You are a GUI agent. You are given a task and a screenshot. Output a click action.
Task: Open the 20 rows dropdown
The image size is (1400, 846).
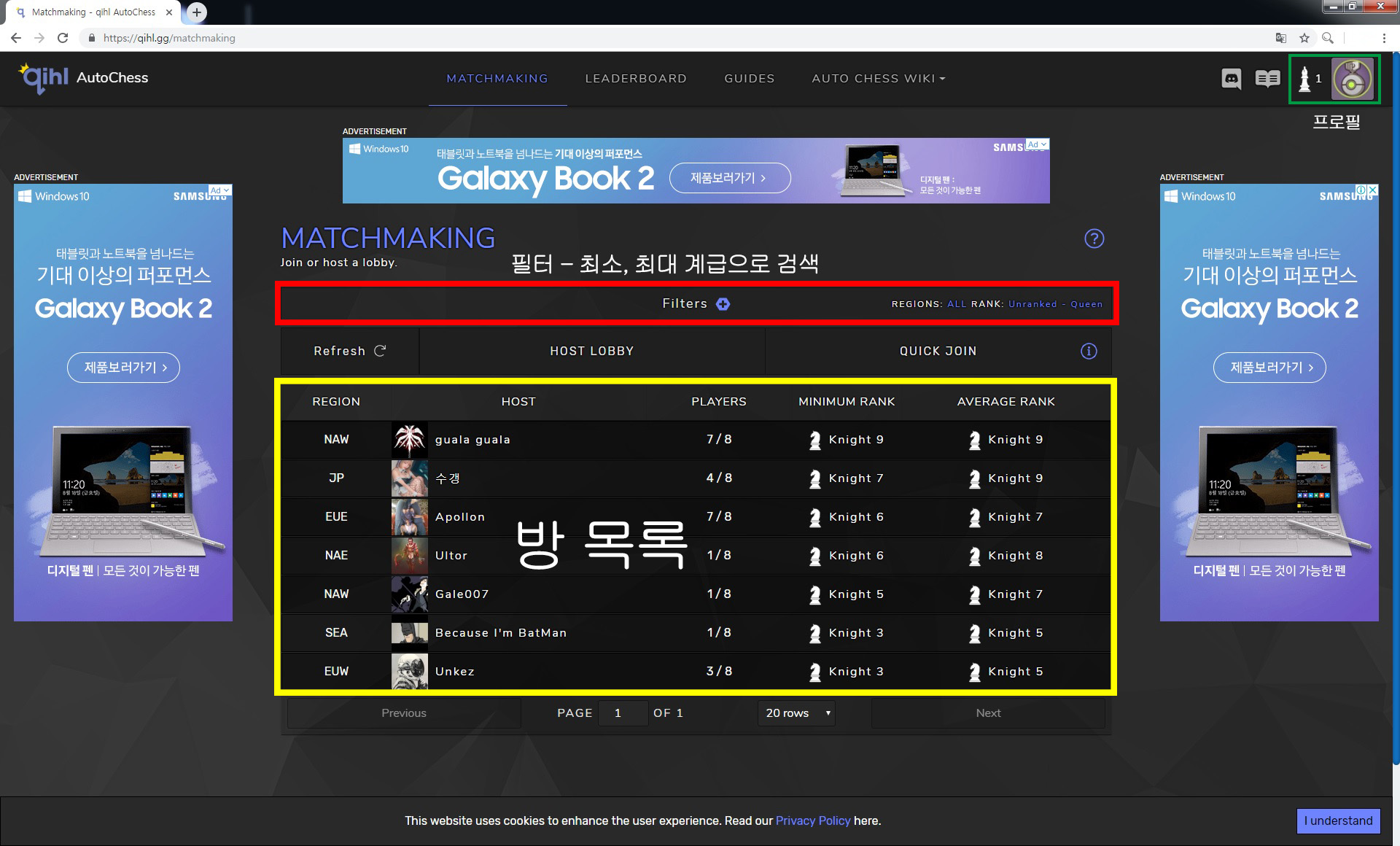click(x=796, y=713)
